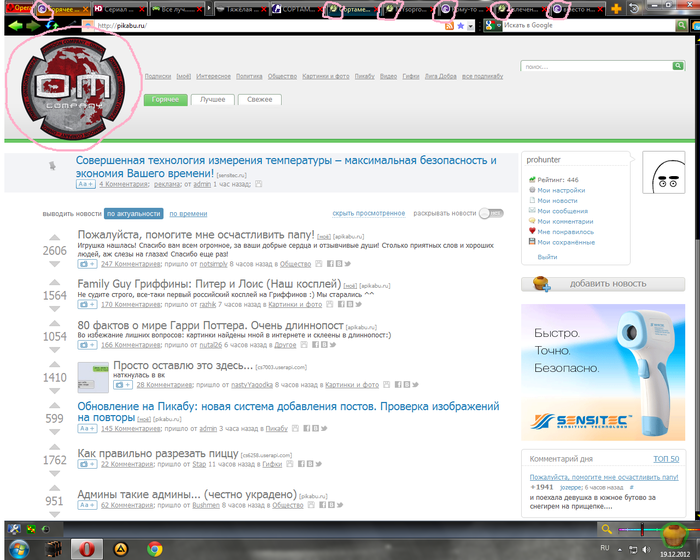The width and height of the screenshot is (700, 560).
Task: Open the Просто оставлю это здесь thumbnail
Action: click(93, 377)
